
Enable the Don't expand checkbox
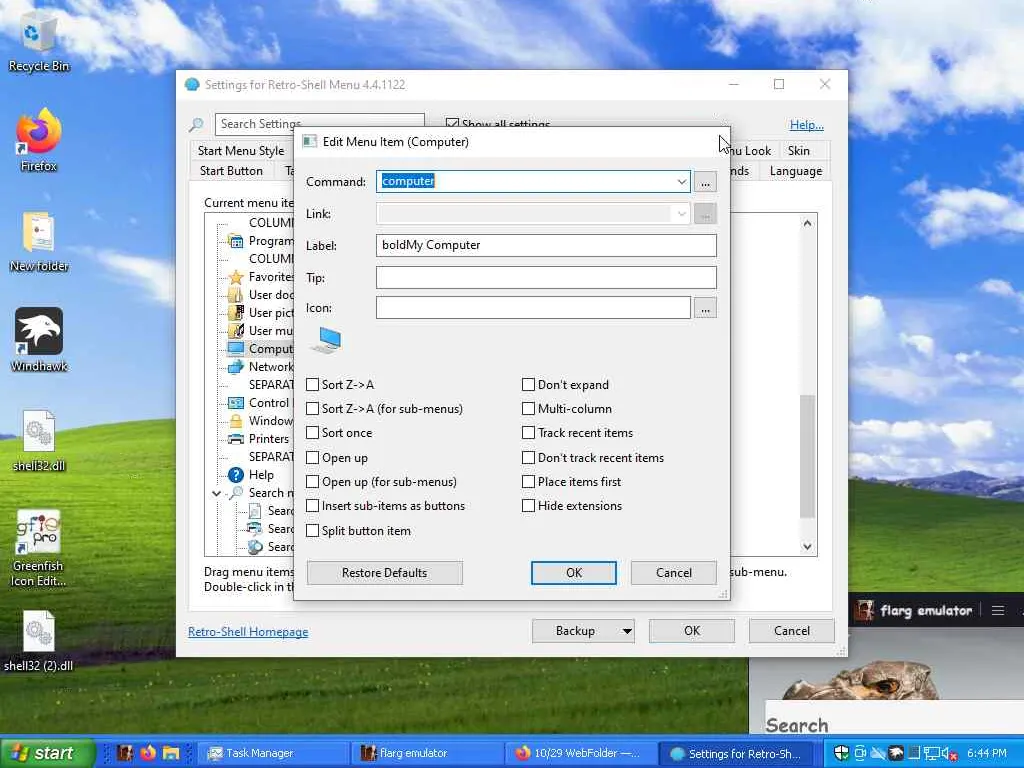coord(528,385)
